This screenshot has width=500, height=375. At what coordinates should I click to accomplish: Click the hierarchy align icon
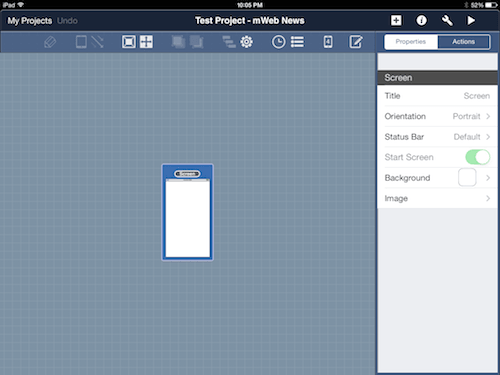[x=229, y=42]
